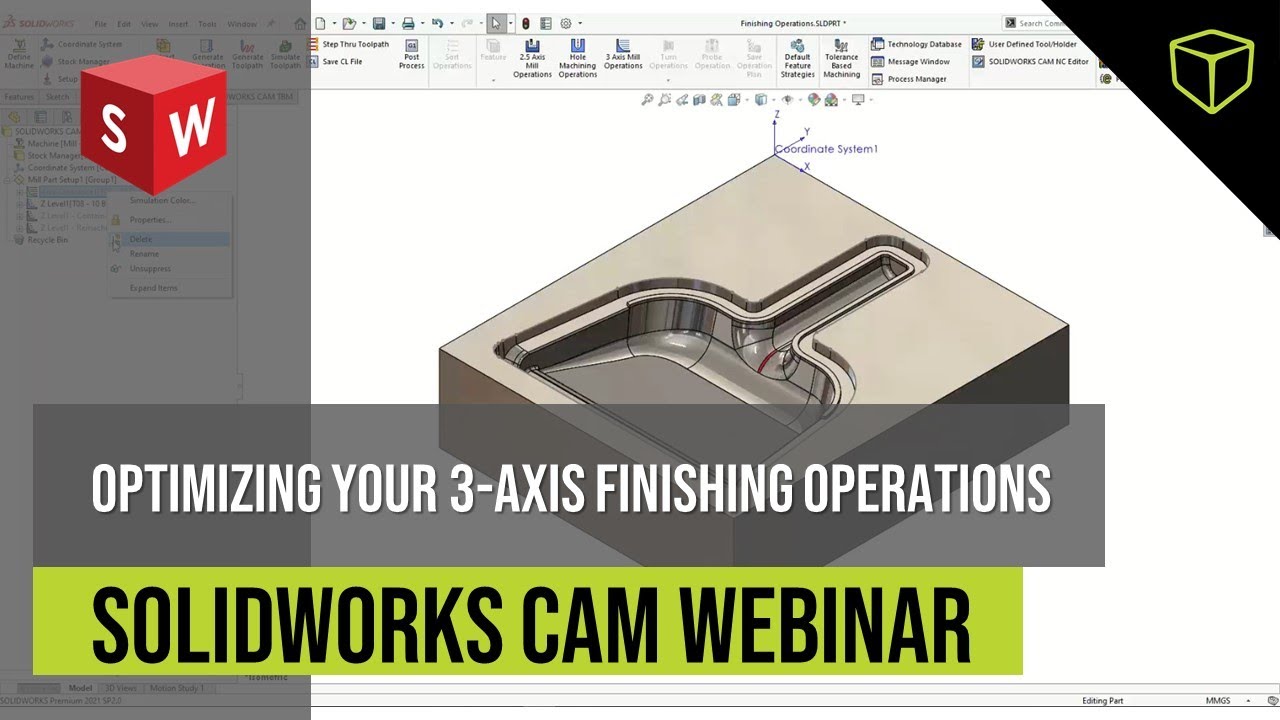The image size is (1280, 720).
Task: Click the Previous View icon
Action: click(x=682, y=99)
